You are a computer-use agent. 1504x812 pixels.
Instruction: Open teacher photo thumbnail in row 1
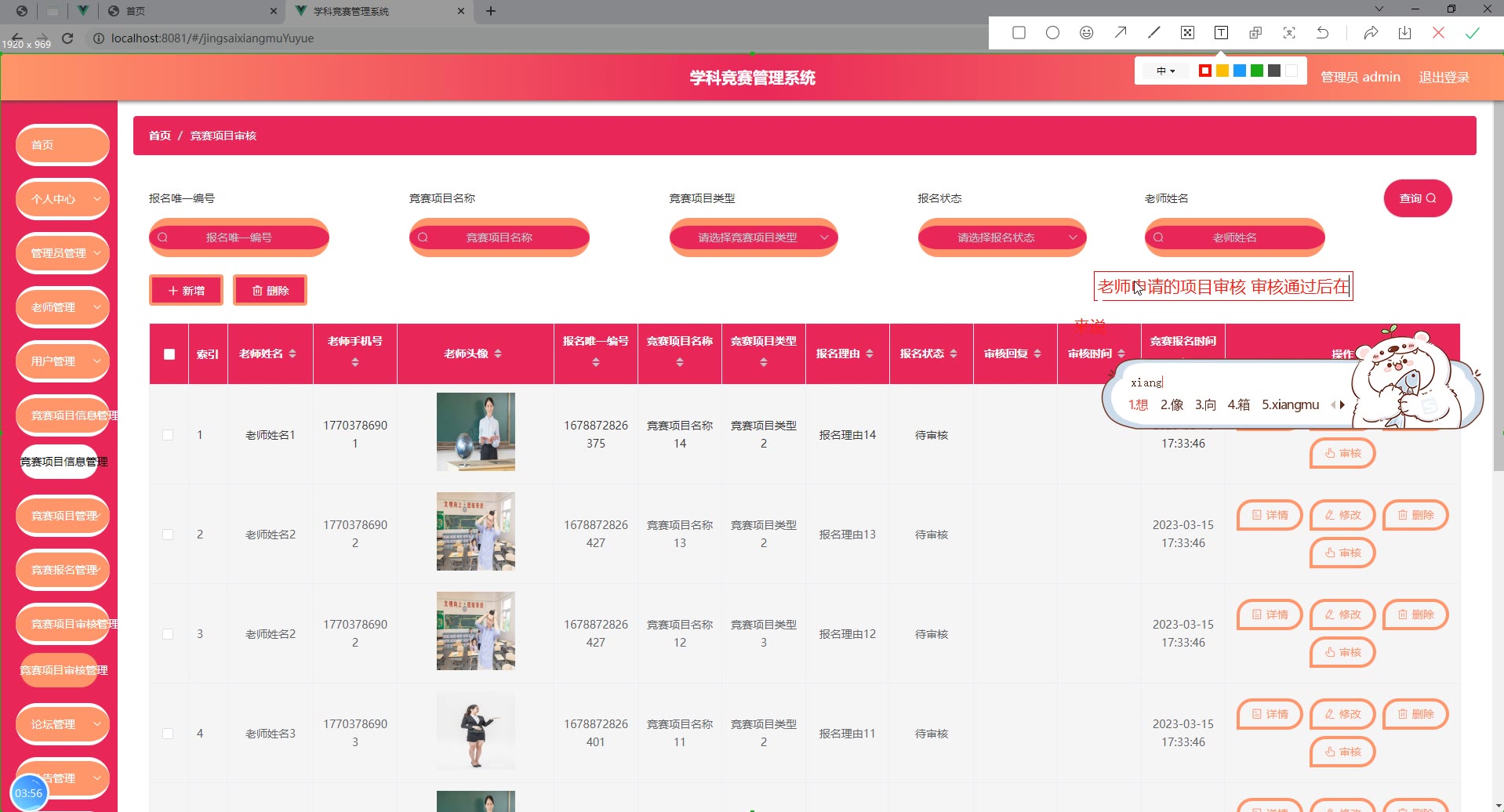(x=476, y=432)
